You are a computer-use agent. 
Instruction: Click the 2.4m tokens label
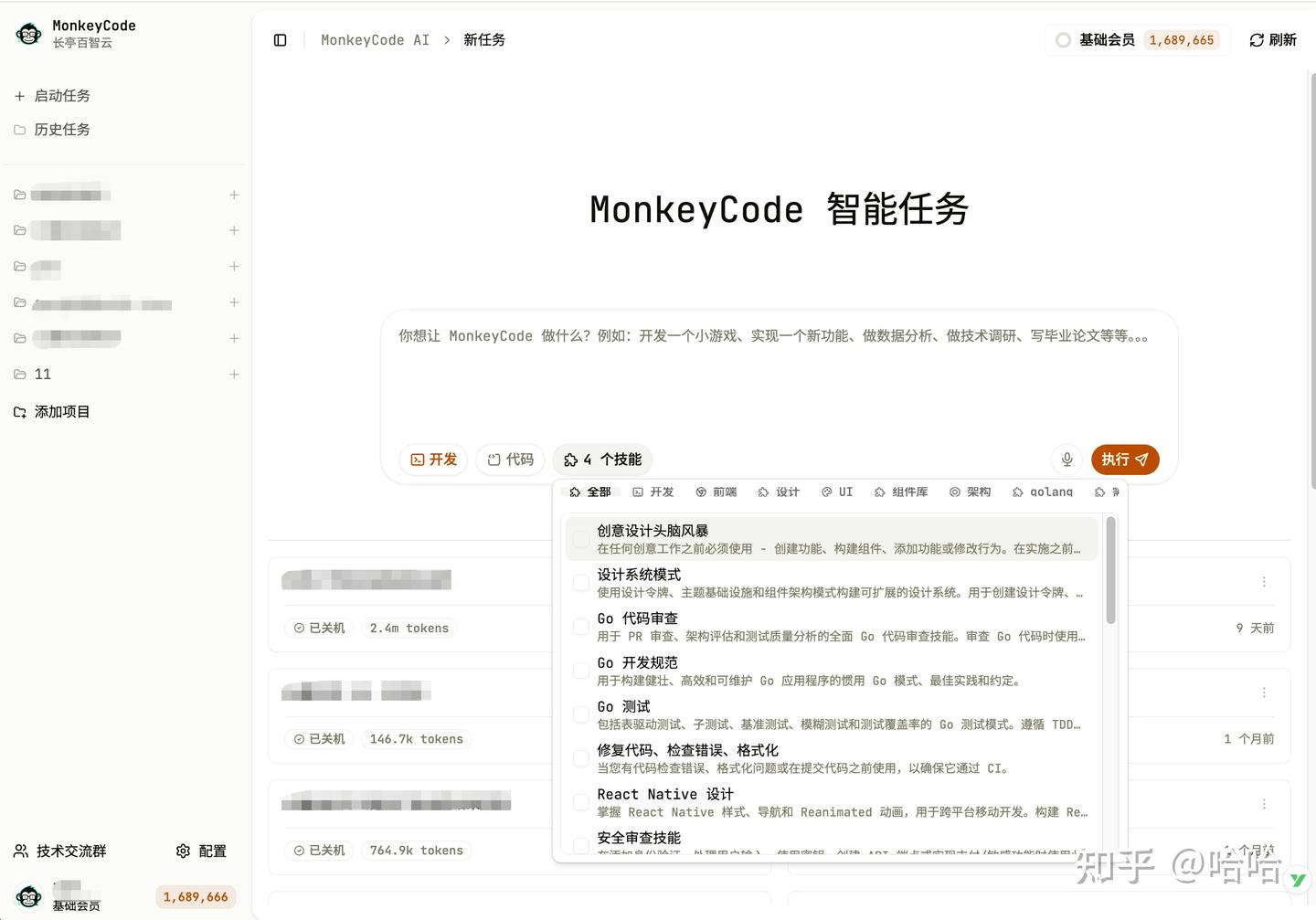(409, 628)
